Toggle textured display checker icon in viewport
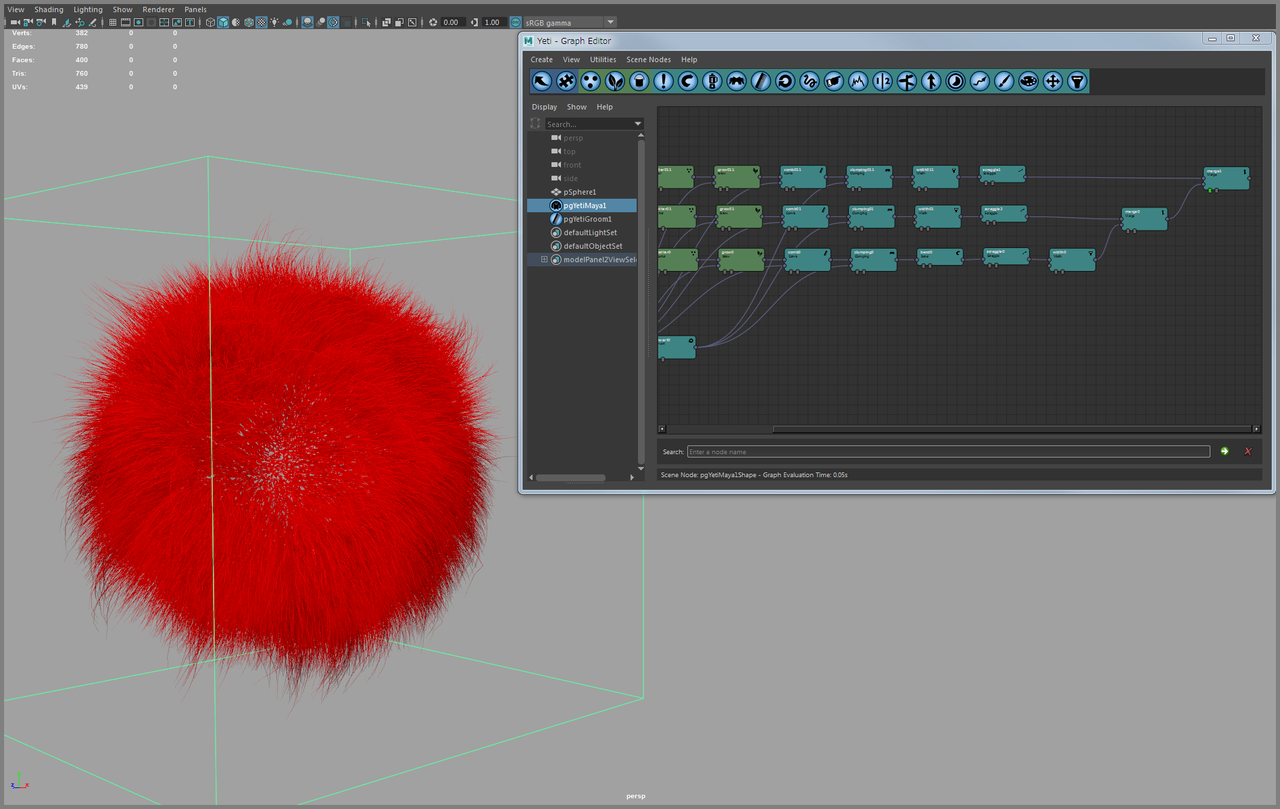Screen dimensions: 1280x809 pyautogui.click(x=261, y=22)
